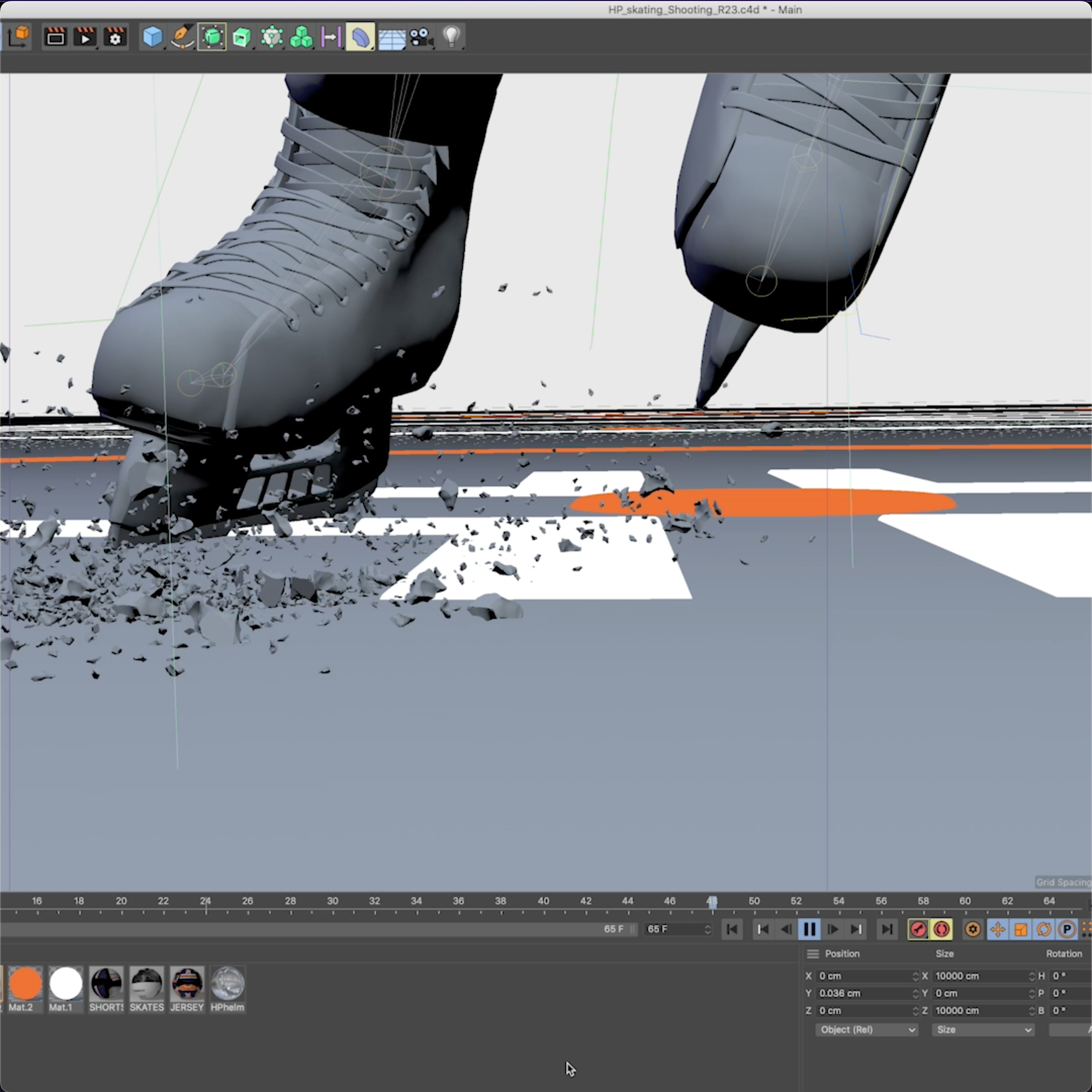Add a Light object via bulb icon
Screen dimensions: 1092x1092
point(451,37)
